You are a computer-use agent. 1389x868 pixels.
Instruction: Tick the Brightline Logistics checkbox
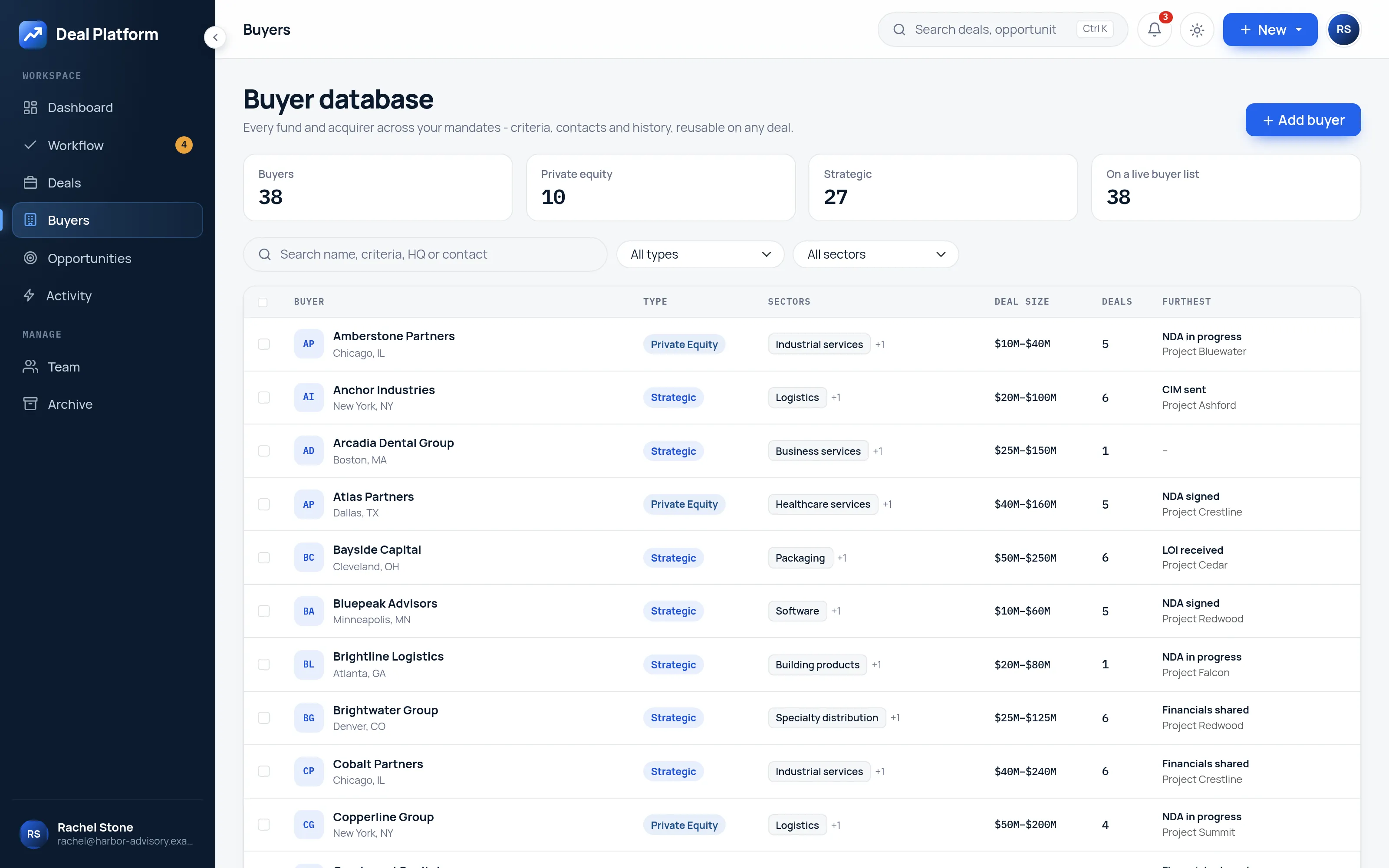pos(264,664)
